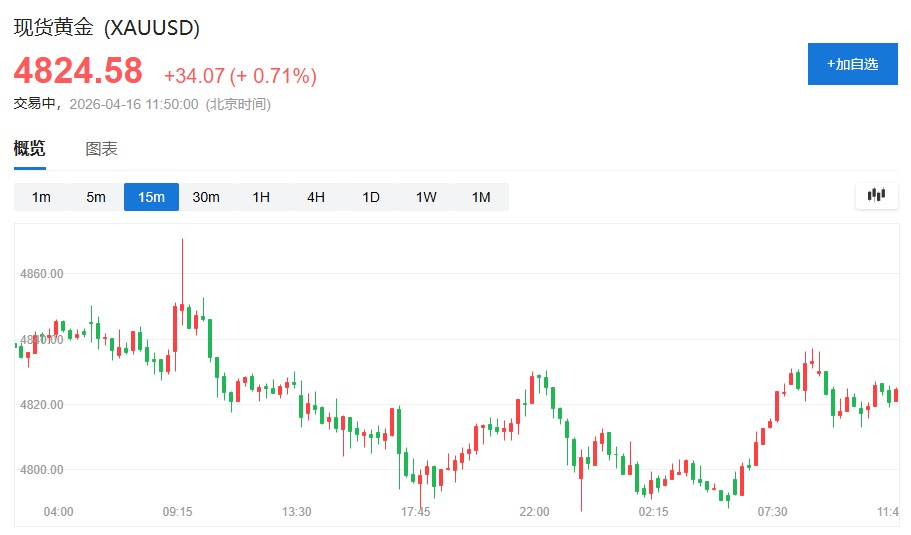Open the candlestick chart type icon
Screen dimensions: 911x535
pyautogui.click(x=877, y=196)
